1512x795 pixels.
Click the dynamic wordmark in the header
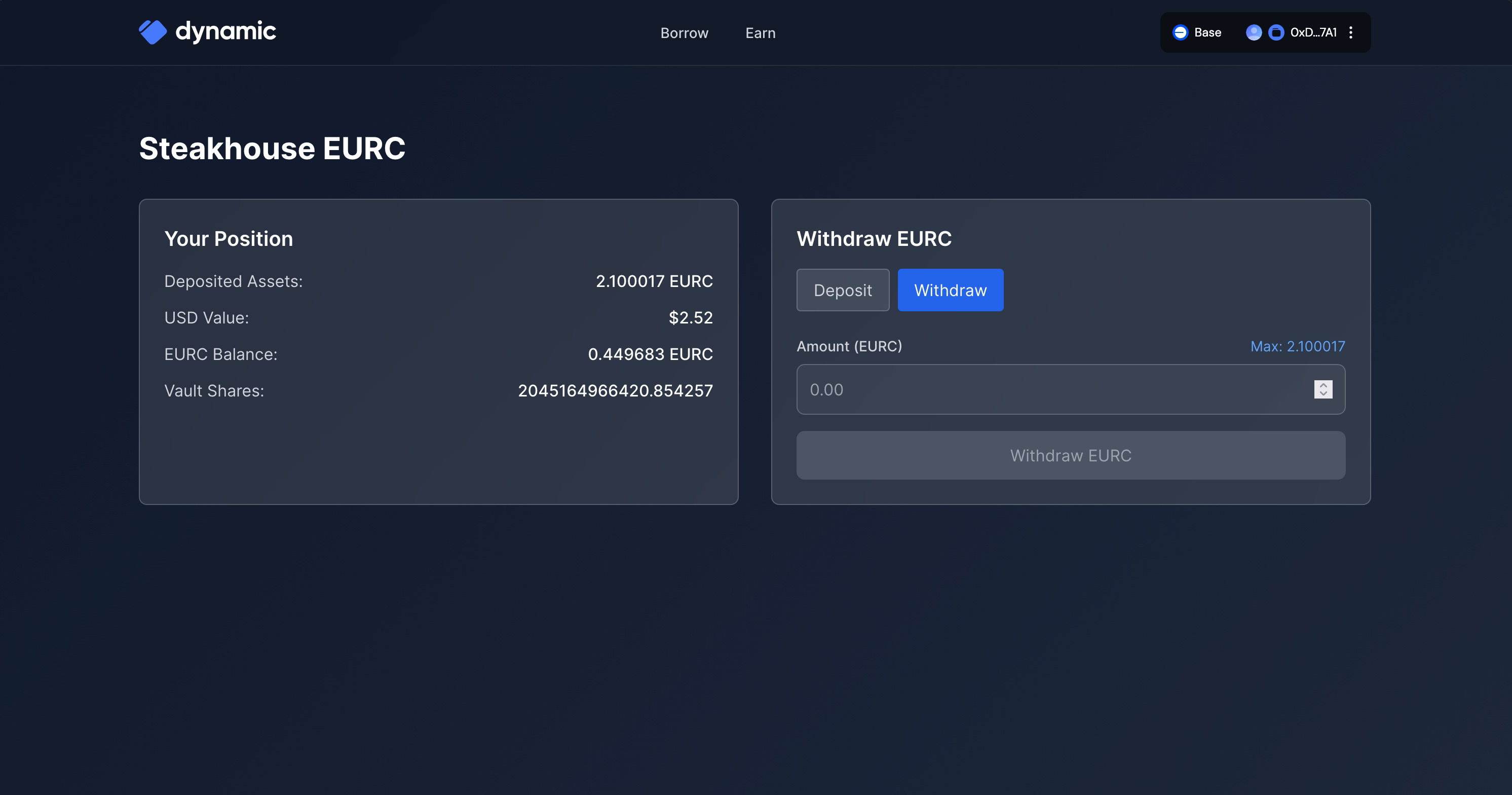[225, 32]
